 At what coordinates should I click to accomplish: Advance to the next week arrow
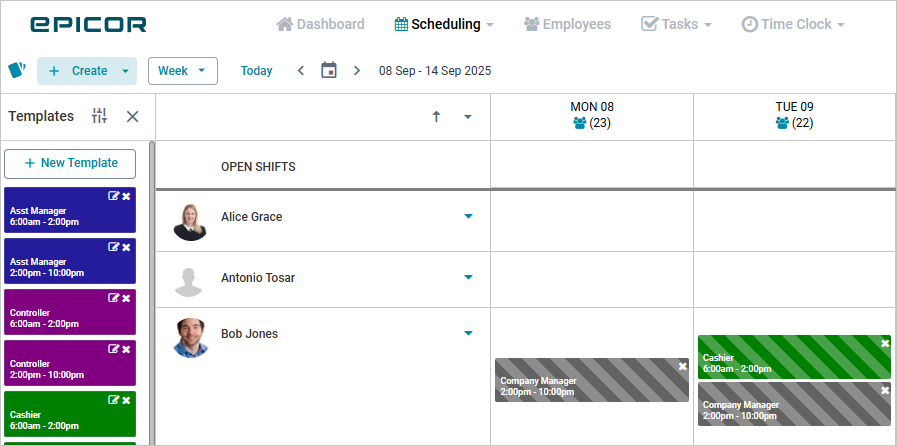pyautogui.click(x=357, y=70)
